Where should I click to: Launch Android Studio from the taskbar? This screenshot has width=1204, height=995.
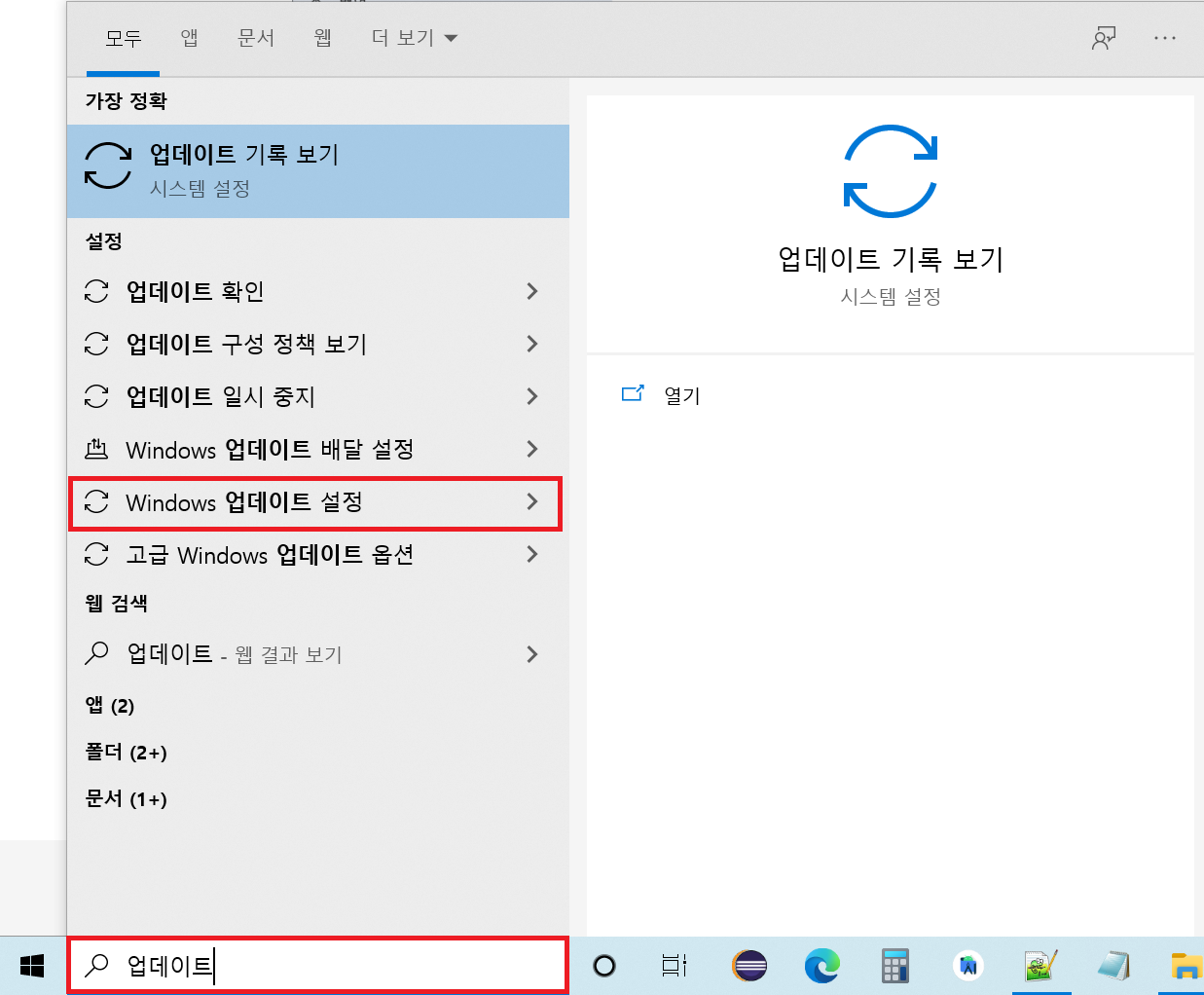click(x=967, y=966)
